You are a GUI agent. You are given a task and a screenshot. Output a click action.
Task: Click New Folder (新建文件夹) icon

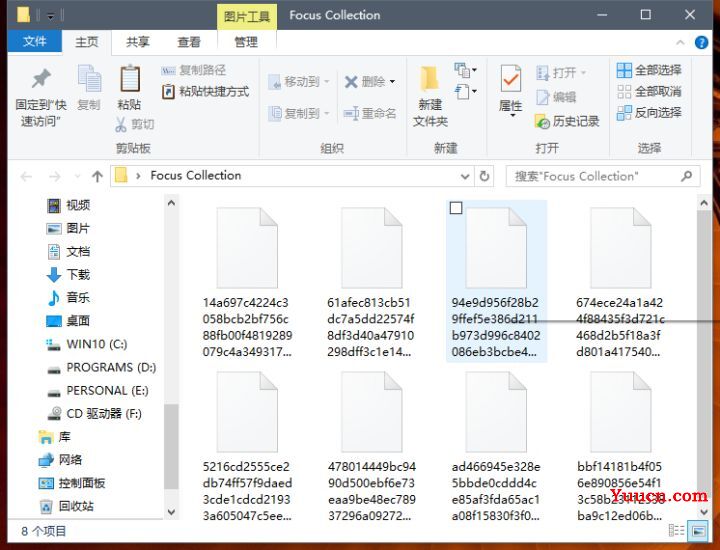(430, 79)
